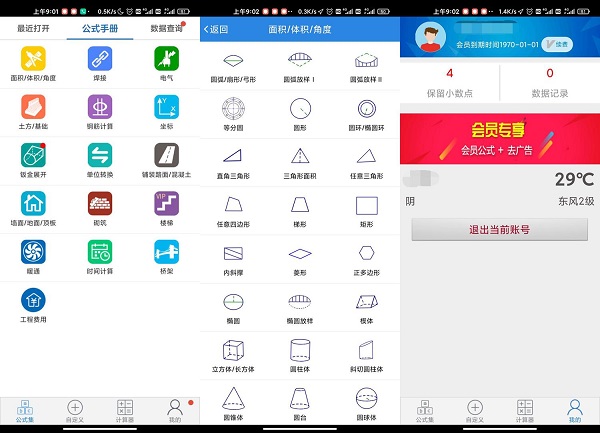
Task: Select the 楔体 wedge formula
Action: pos(367,308)
